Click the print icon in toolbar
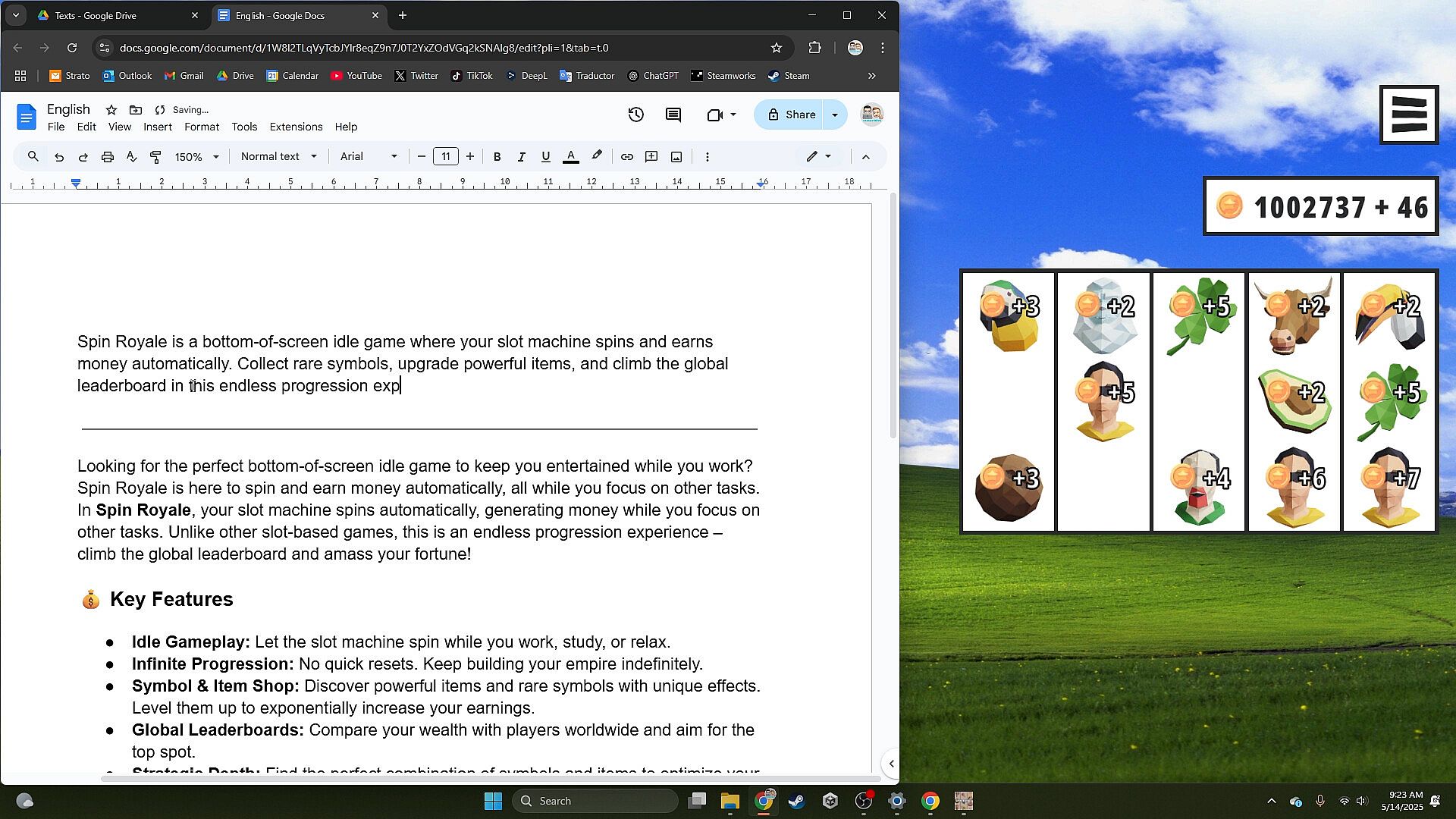This screenshot has height=819, width=1456. 107,157
